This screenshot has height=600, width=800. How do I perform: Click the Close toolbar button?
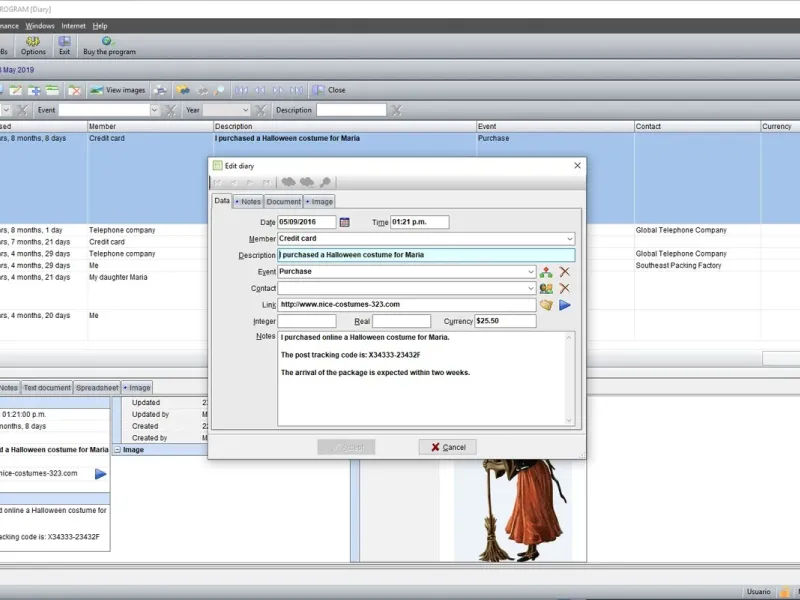[329, 90]
